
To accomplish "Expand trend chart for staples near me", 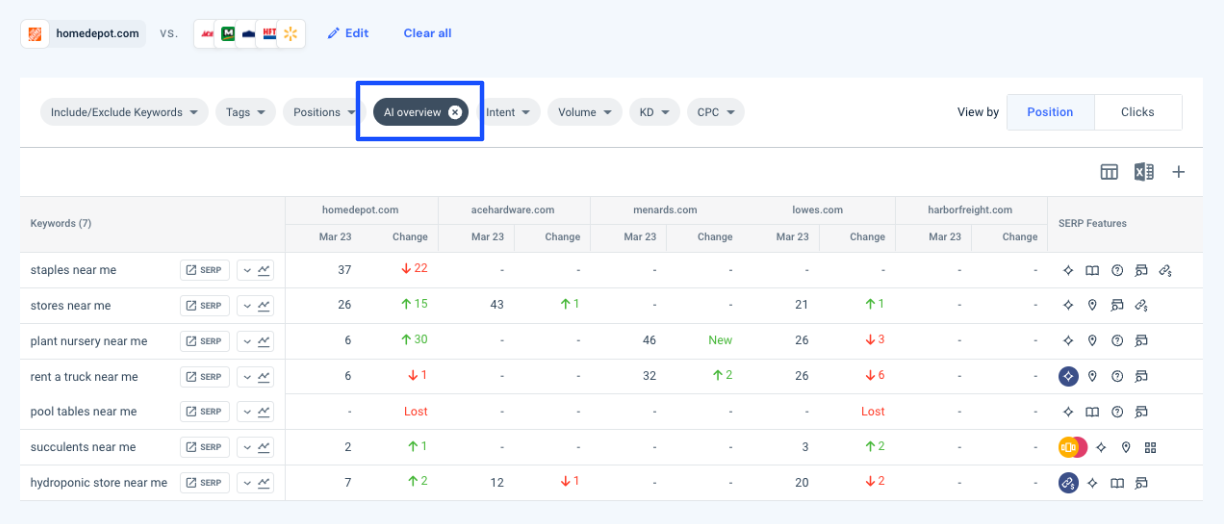I will [x=256, y=270].
